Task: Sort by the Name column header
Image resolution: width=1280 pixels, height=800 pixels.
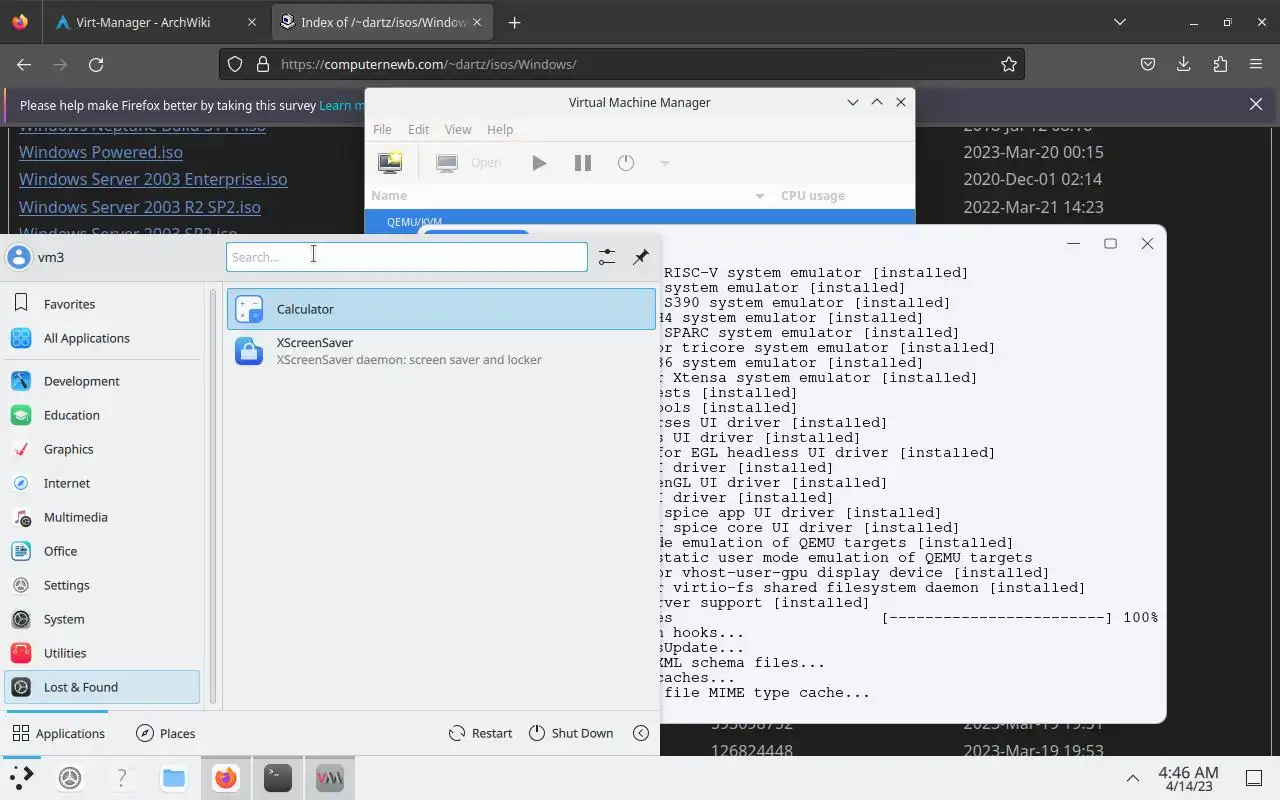Action: [x=569, y=196]
